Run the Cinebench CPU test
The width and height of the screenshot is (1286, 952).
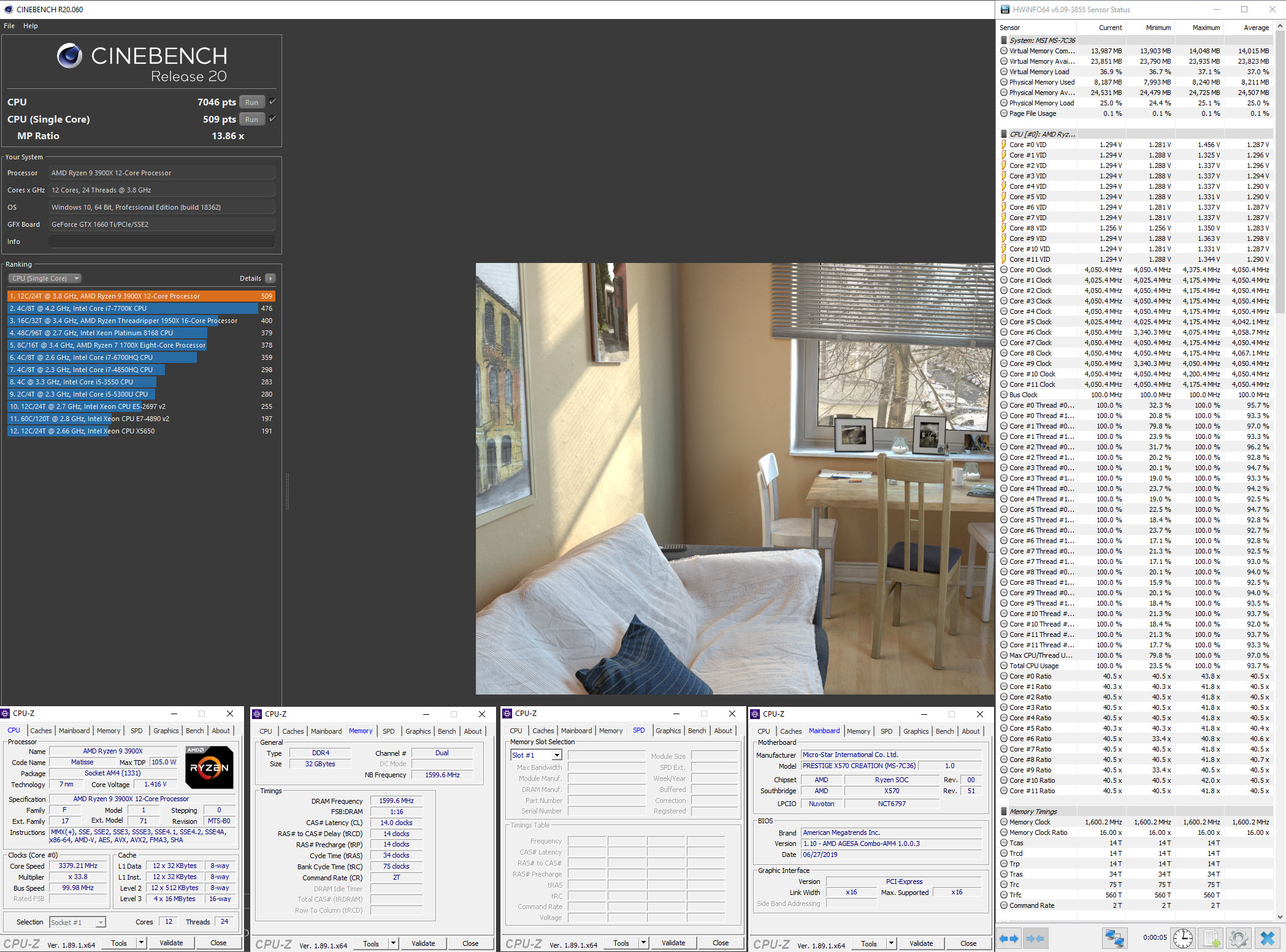click(251, 102)
